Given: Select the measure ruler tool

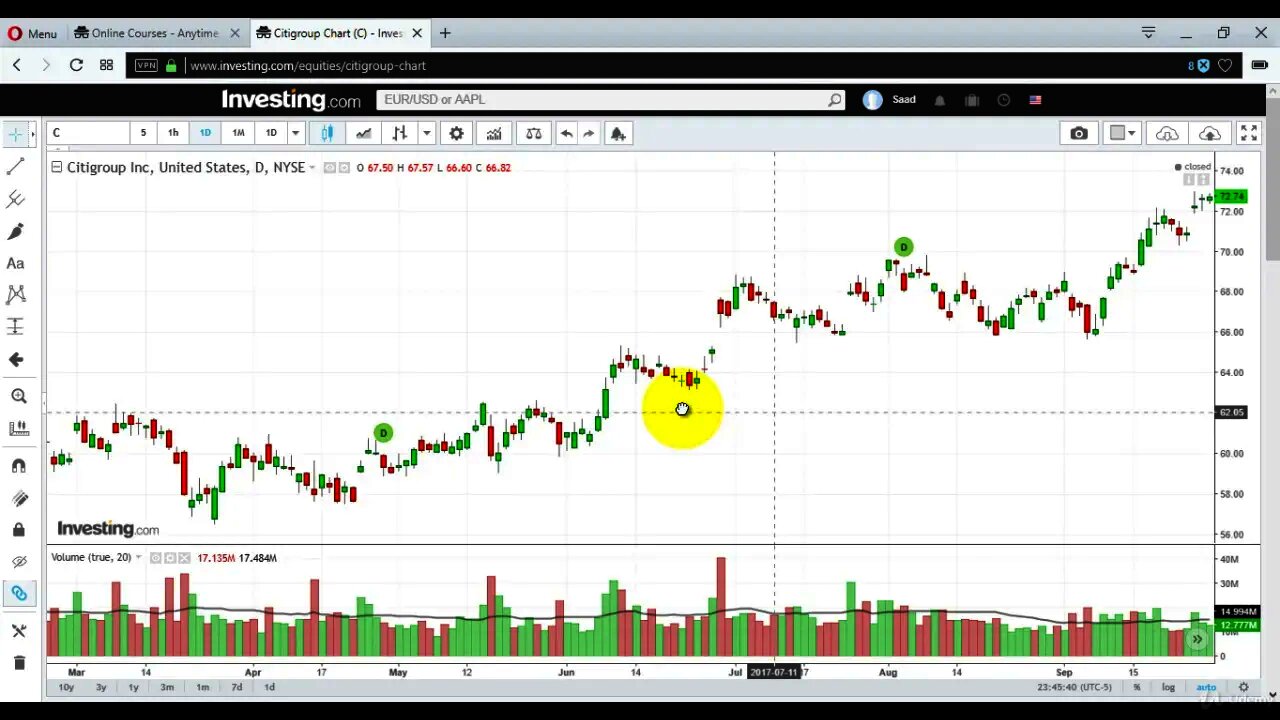Looking at the screenshot, I should pyautogui.click(x=18, y=429).
